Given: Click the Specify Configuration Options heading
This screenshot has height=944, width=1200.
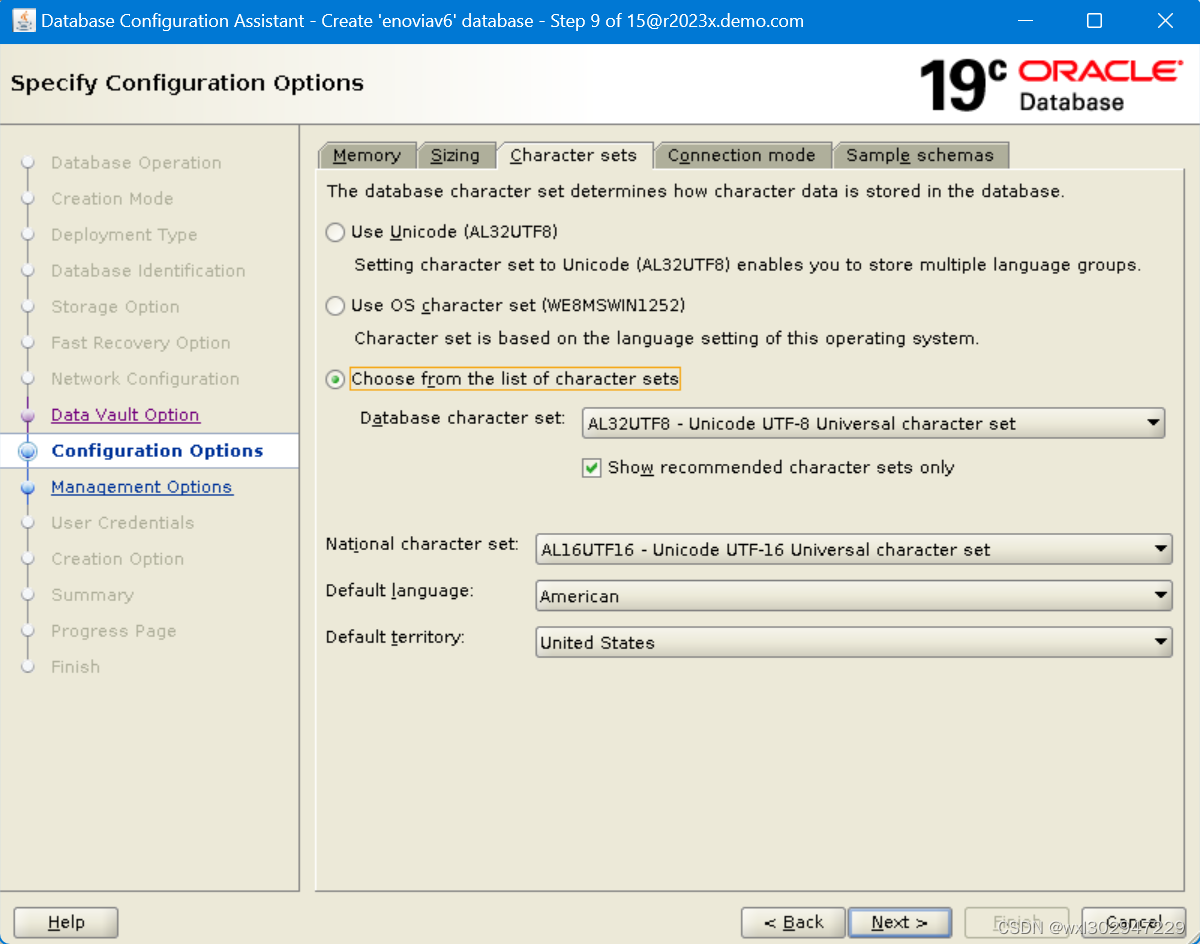Looking at the screenshot, I should (x=187, y=83).
